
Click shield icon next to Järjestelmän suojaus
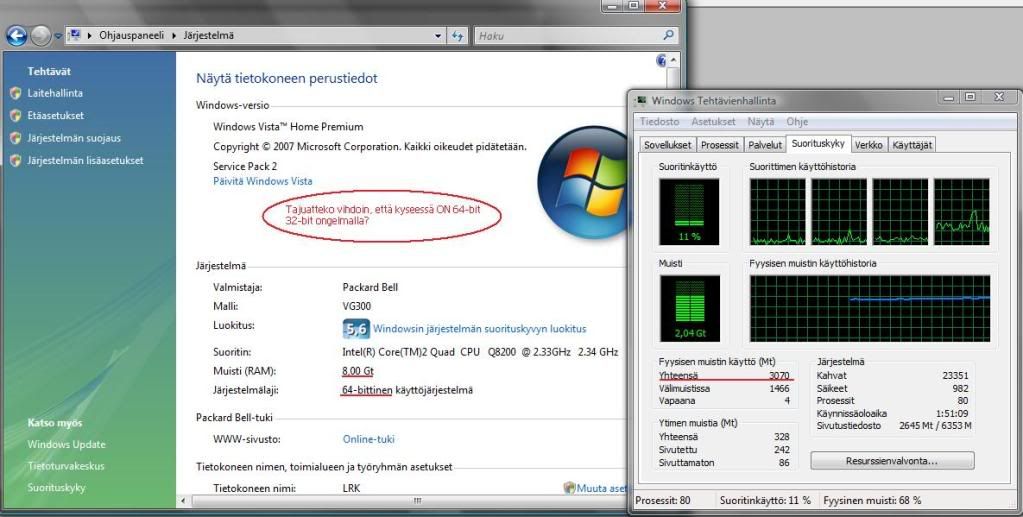pyautogui.click(x=16, y=138)
